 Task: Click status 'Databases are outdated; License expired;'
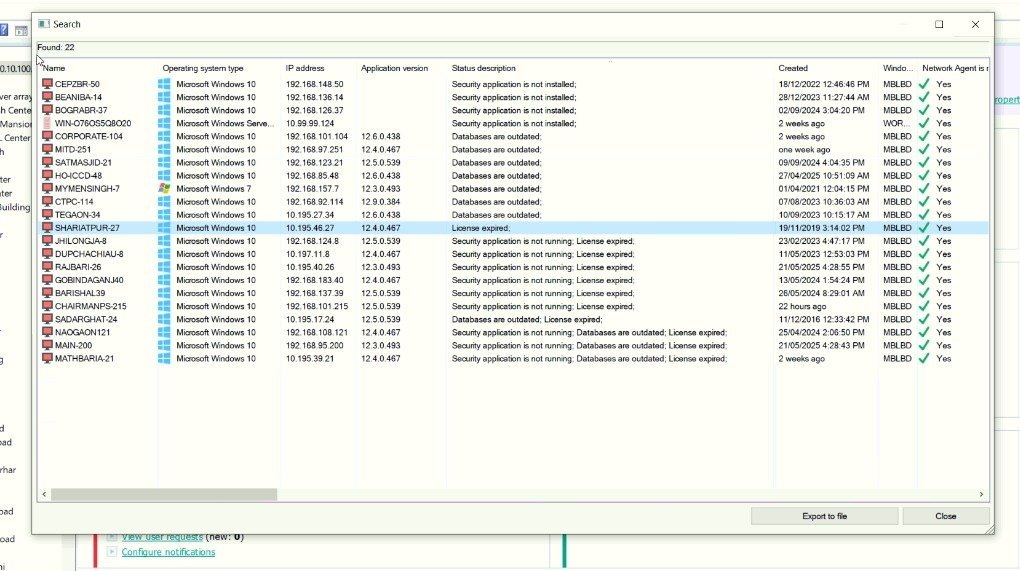(x=527, y=319)
